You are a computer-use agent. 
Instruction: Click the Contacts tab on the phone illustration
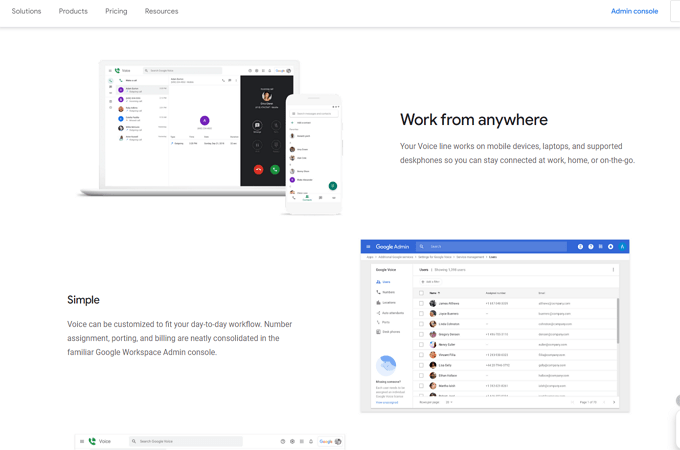pyautogui.click(x=307, y=198)
